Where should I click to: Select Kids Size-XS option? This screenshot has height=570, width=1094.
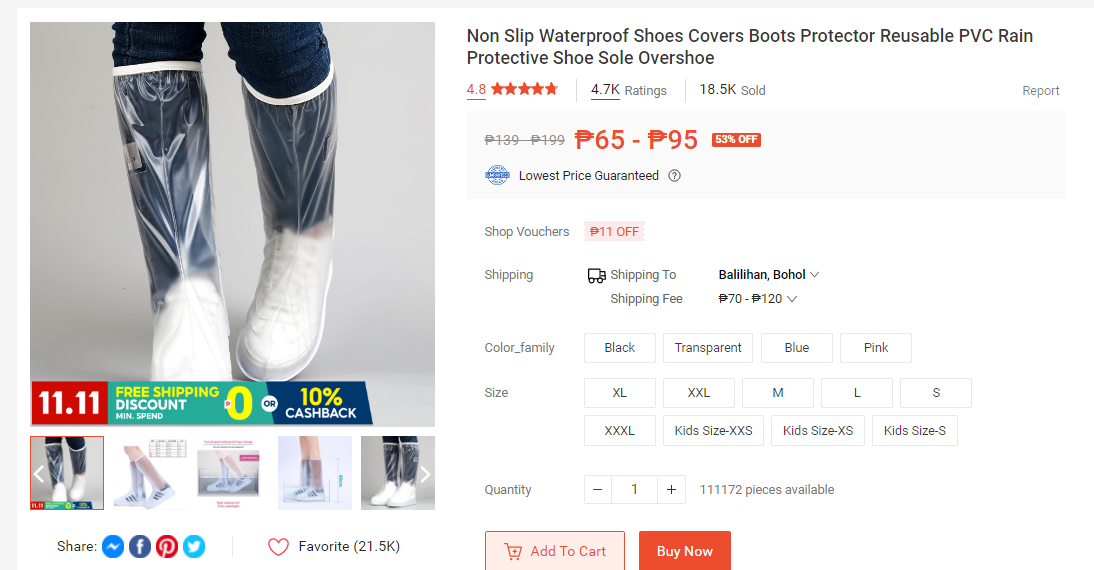pyautogui.click(x=818, y=430)
